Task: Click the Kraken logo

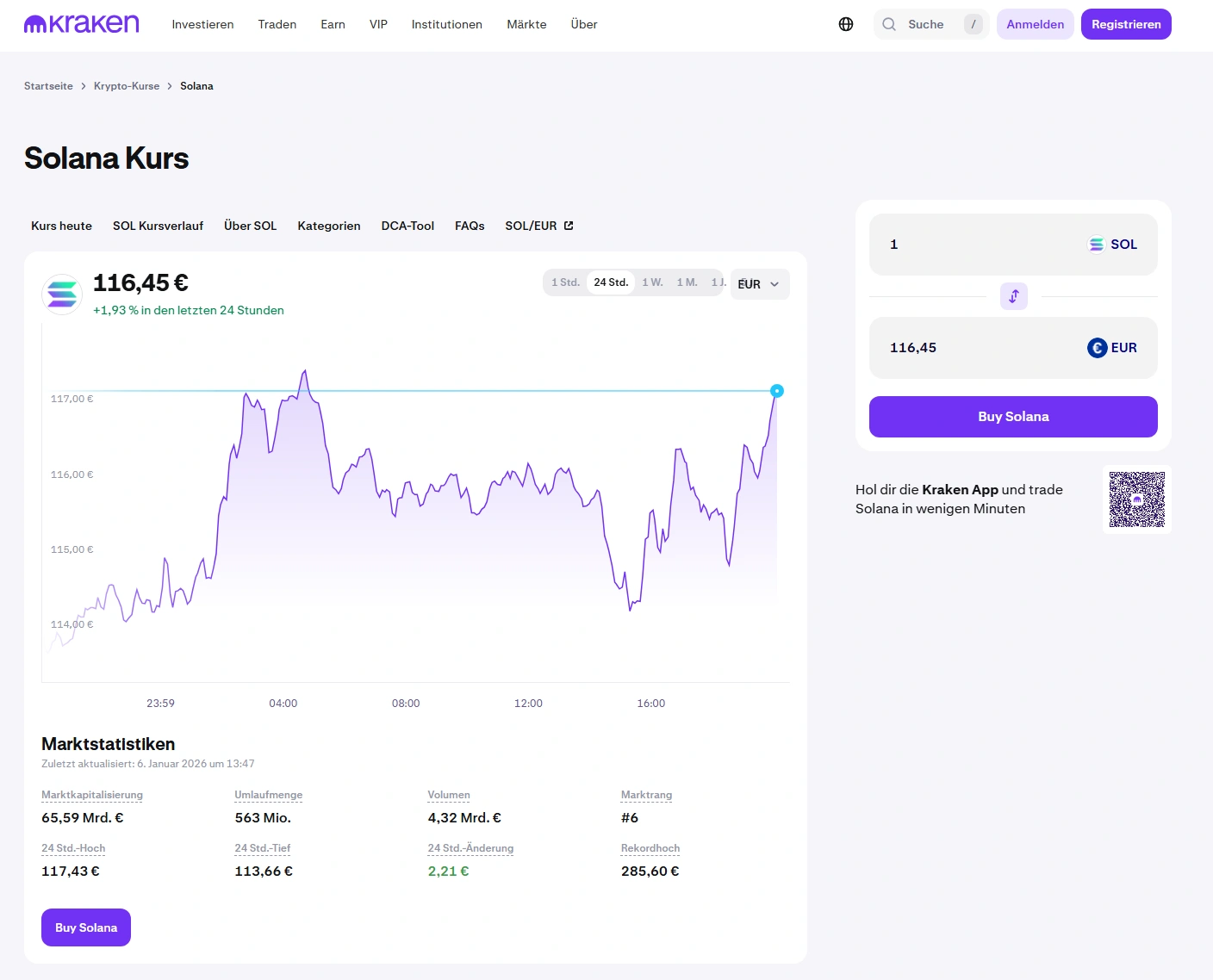Action: [x=81, y=24]
